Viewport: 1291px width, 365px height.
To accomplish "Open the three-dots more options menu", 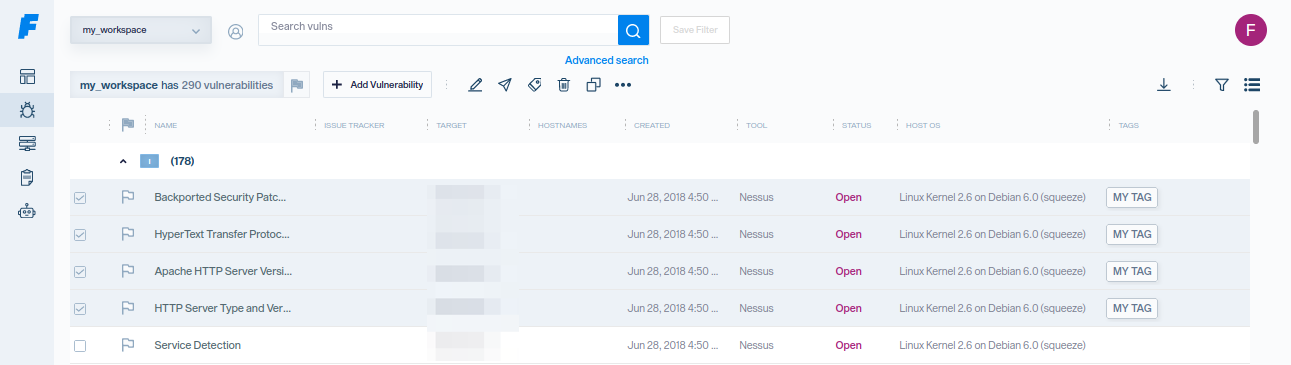I will pyautogui.click(x=623, y=85).
